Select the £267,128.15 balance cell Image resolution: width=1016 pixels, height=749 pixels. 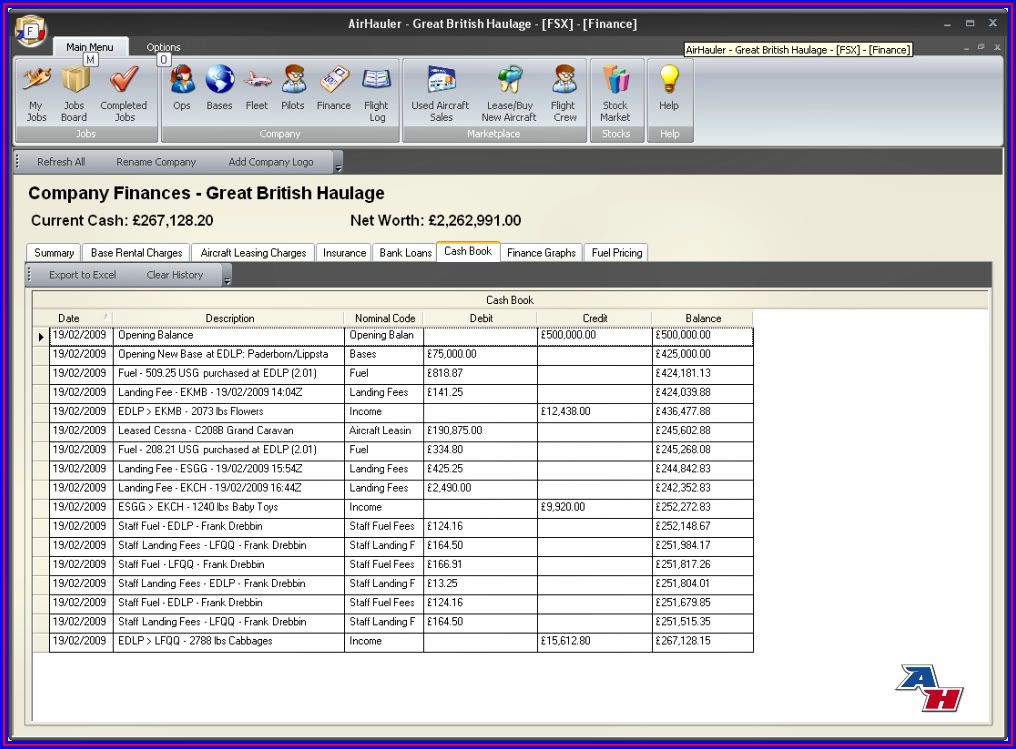pyautogui.click(x=703, y=641)
